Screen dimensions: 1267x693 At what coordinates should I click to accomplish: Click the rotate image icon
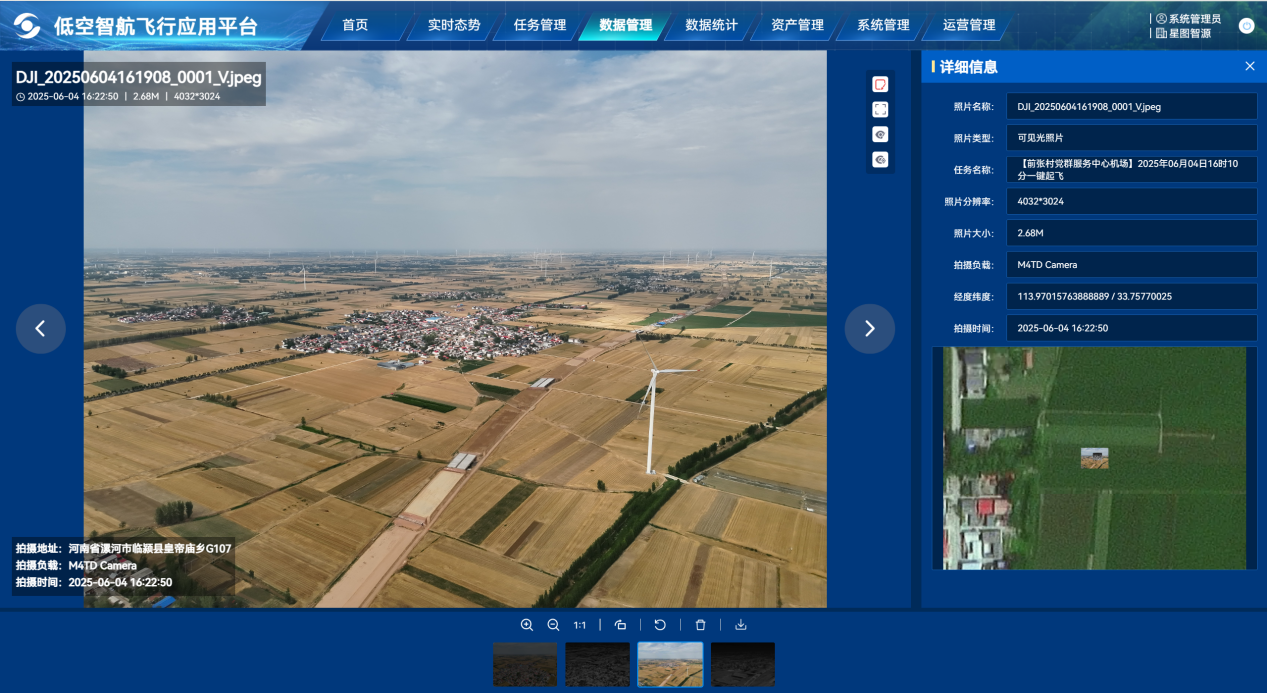click(x=620, y=625)
